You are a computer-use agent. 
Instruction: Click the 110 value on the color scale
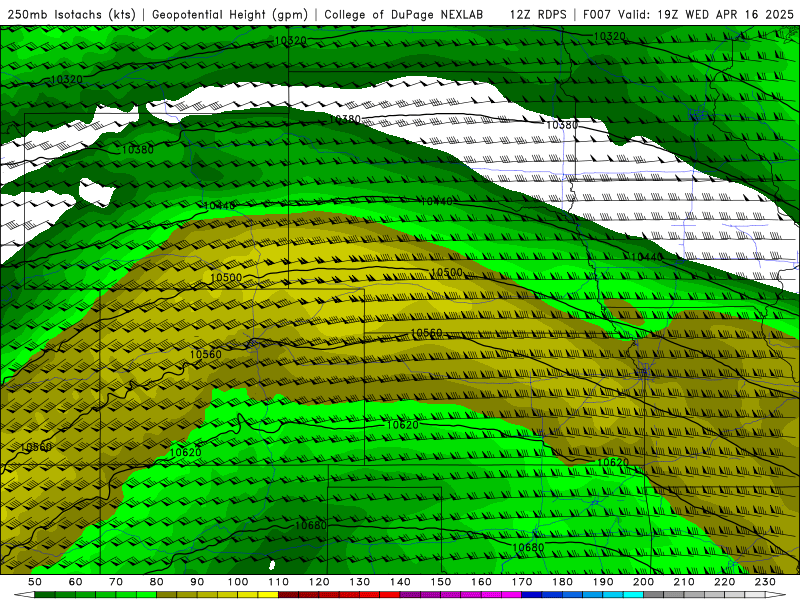pos(279,582)
